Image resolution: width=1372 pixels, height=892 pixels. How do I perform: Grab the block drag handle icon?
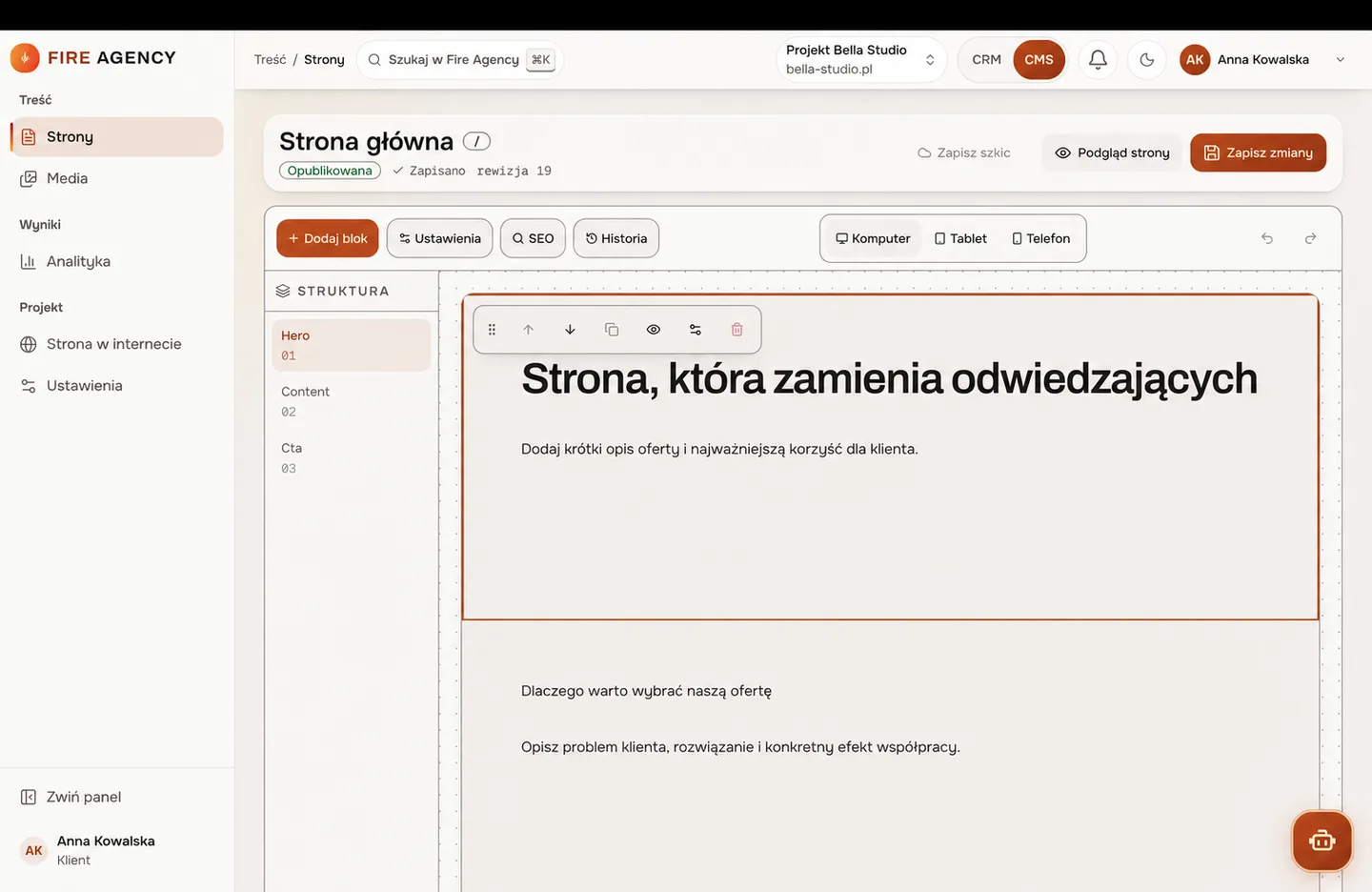492,330
